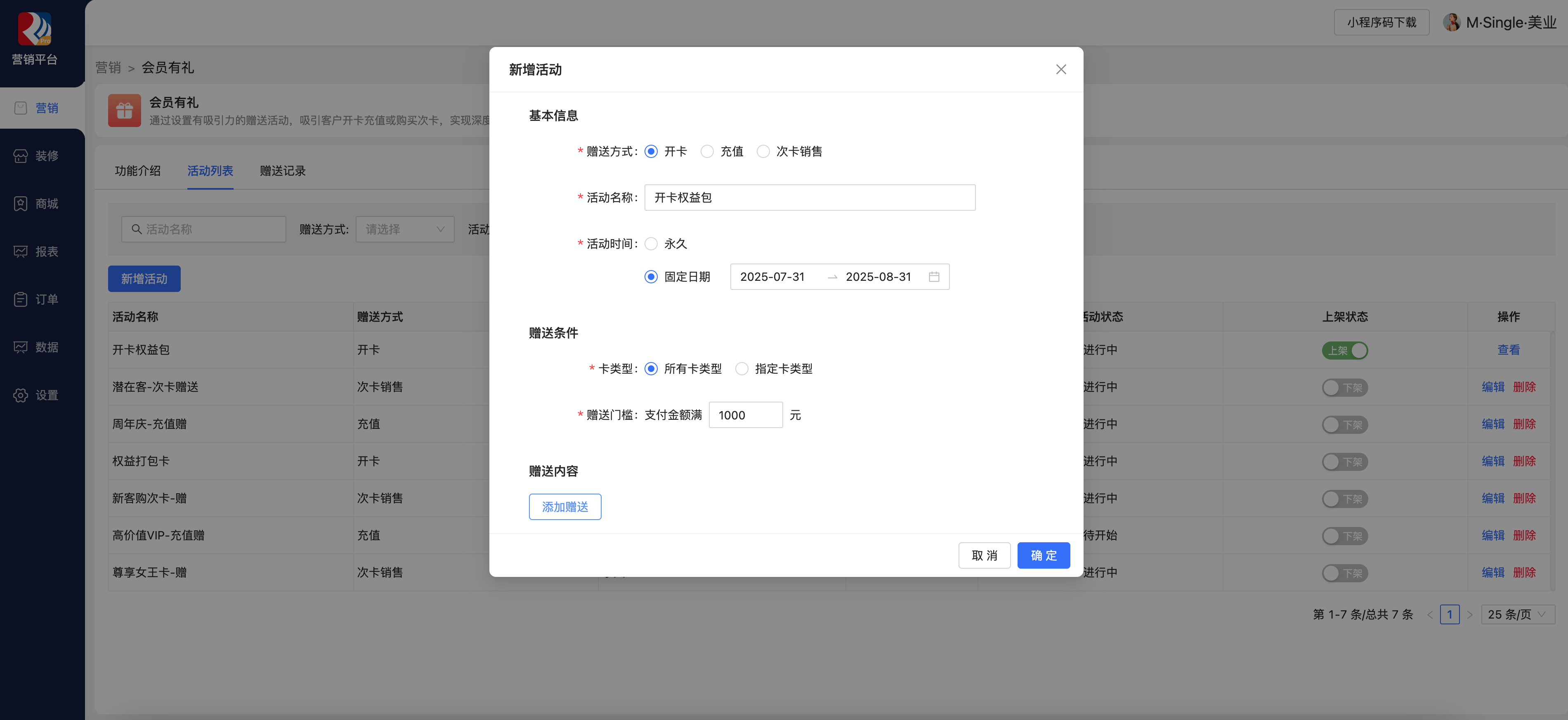1568x720 pixels.
Task: Open the 设置 gear icon
Action: 21,395
